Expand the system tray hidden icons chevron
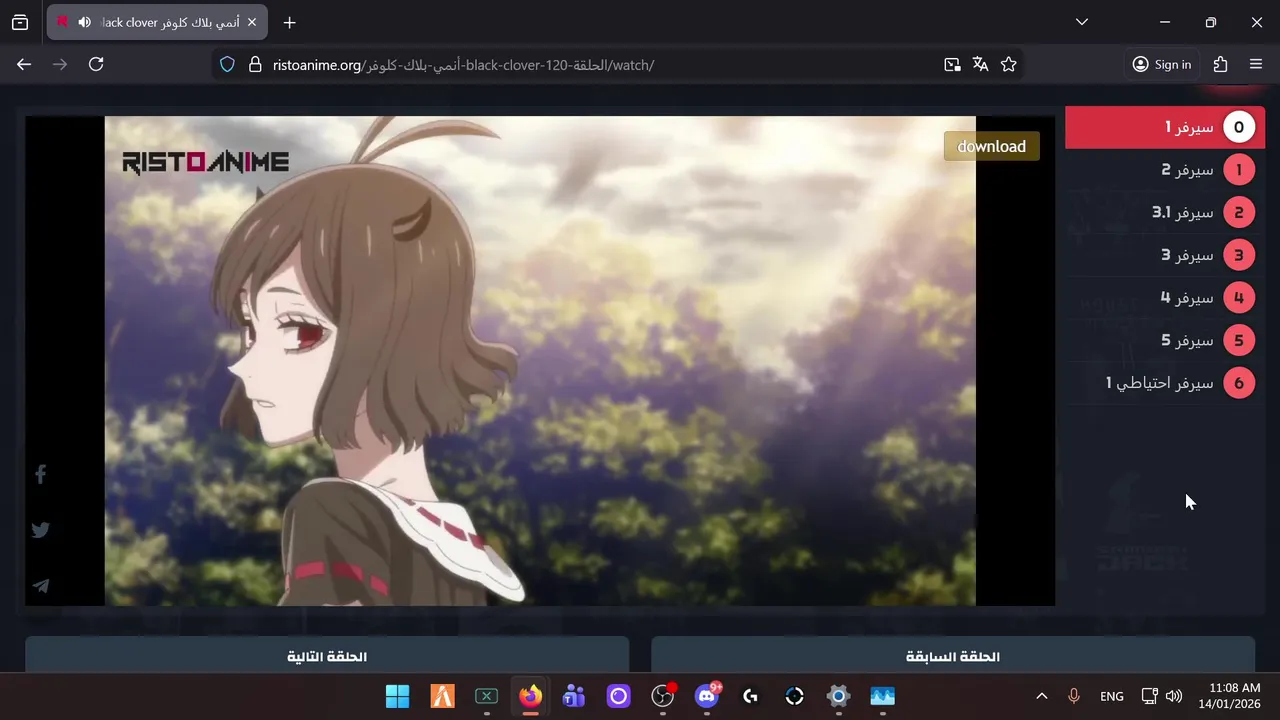 coord(1041,696)
